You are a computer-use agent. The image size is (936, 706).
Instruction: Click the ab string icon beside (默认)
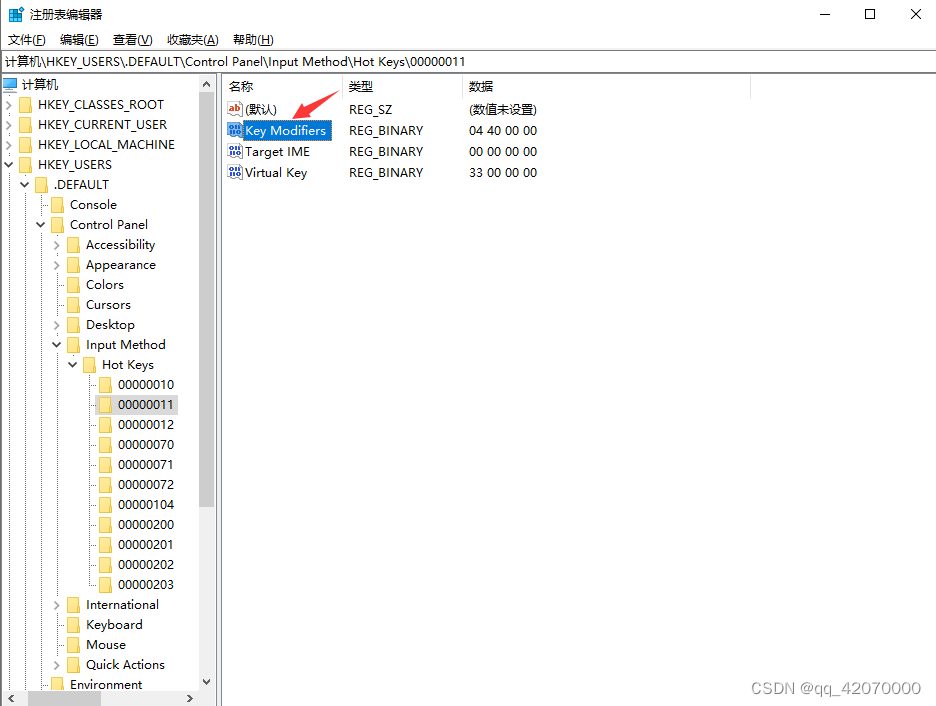pyautogui.click(x=237, y=109)
